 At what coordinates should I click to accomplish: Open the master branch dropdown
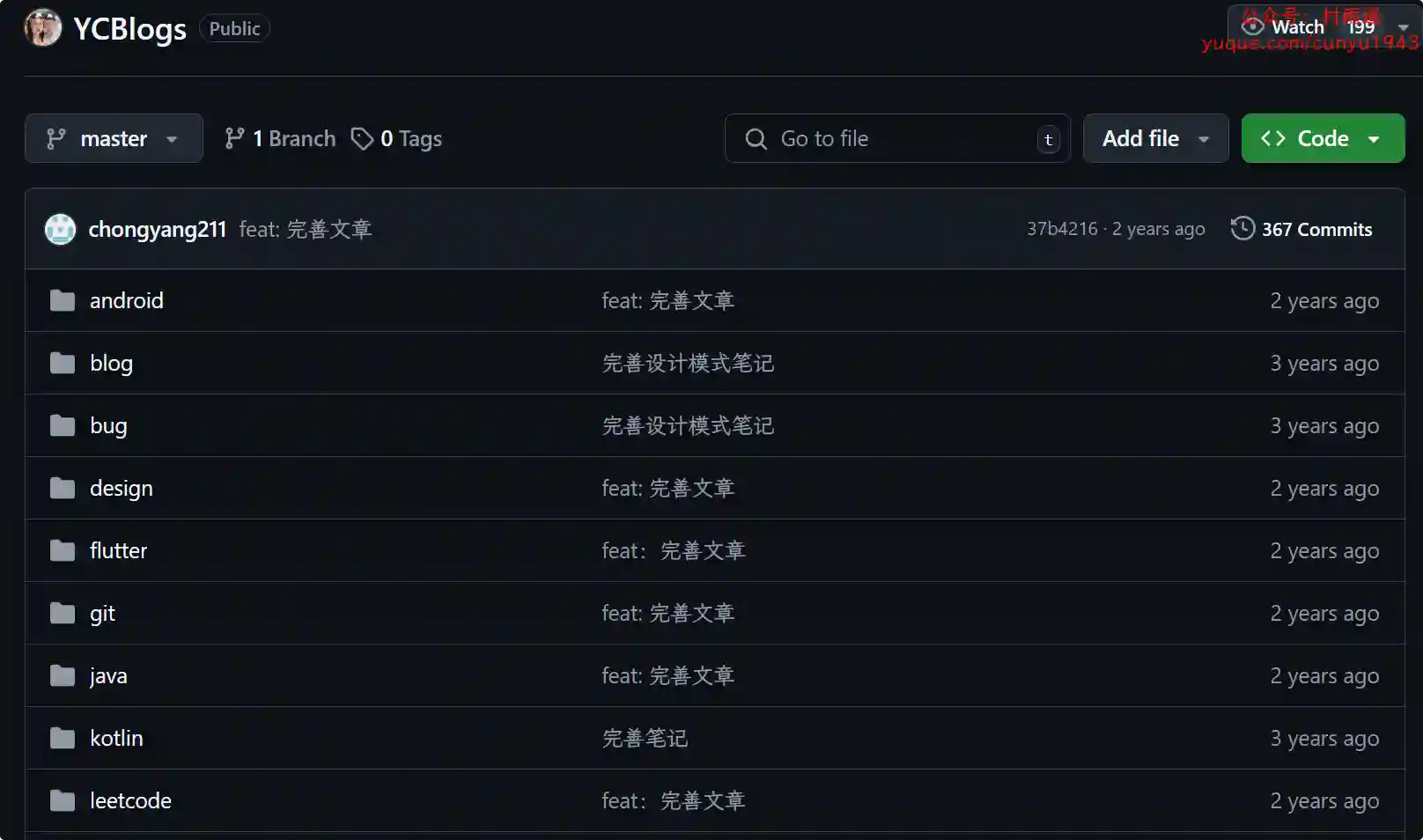click(x=114, y=138)
